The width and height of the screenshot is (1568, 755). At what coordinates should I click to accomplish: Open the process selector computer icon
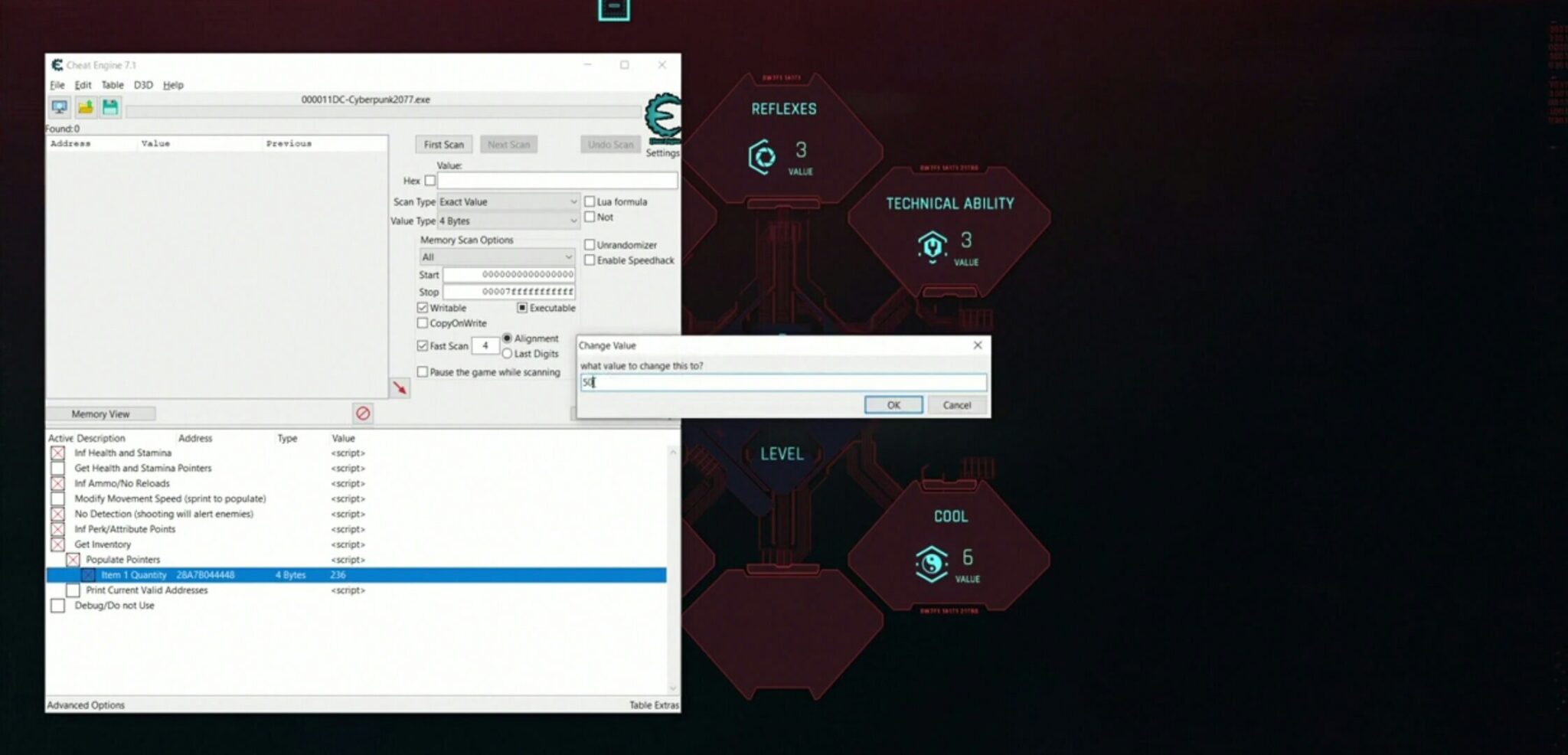click(59, 107)
